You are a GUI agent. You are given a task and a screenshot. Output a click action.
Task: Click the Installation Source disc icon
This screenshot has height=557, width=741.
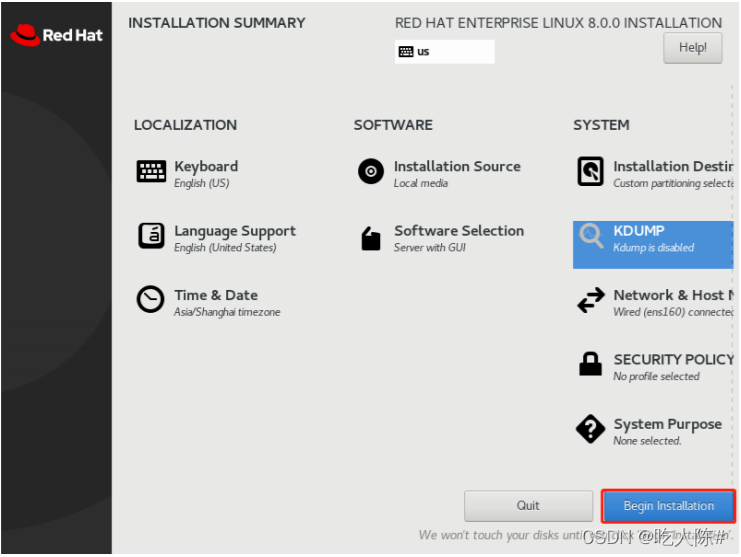(x=371, y=171)
